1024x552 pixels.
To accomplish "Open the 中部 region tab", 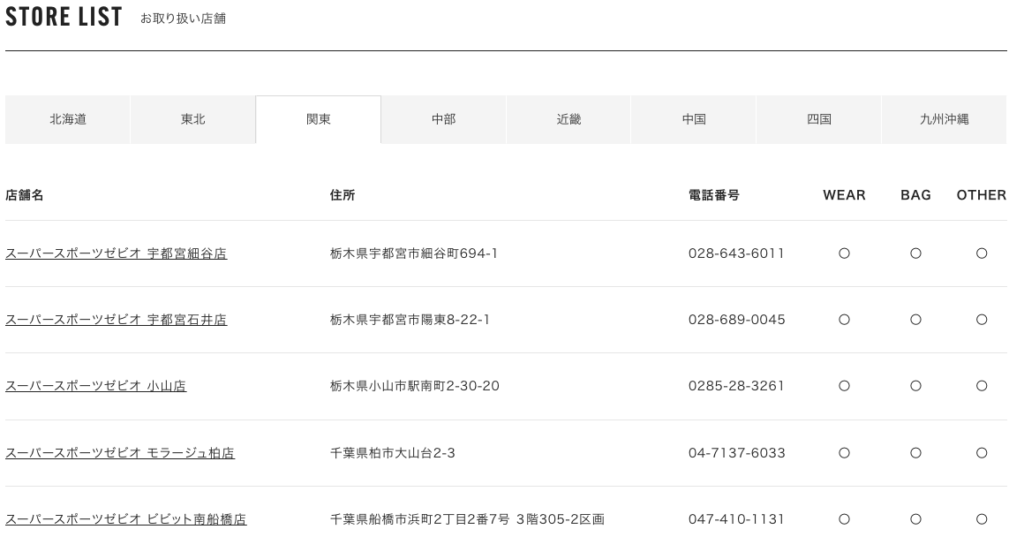I will pos(443,120).
